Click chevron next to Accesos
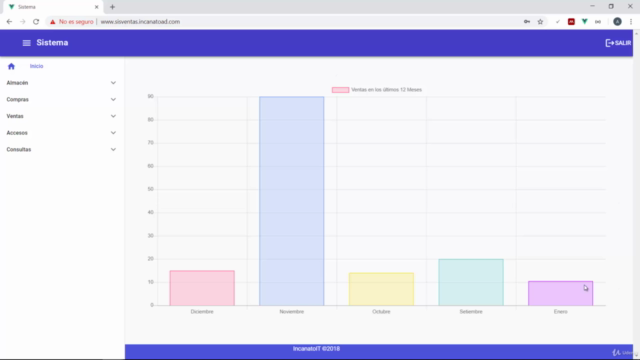640x360 pixels. point(113,133)
